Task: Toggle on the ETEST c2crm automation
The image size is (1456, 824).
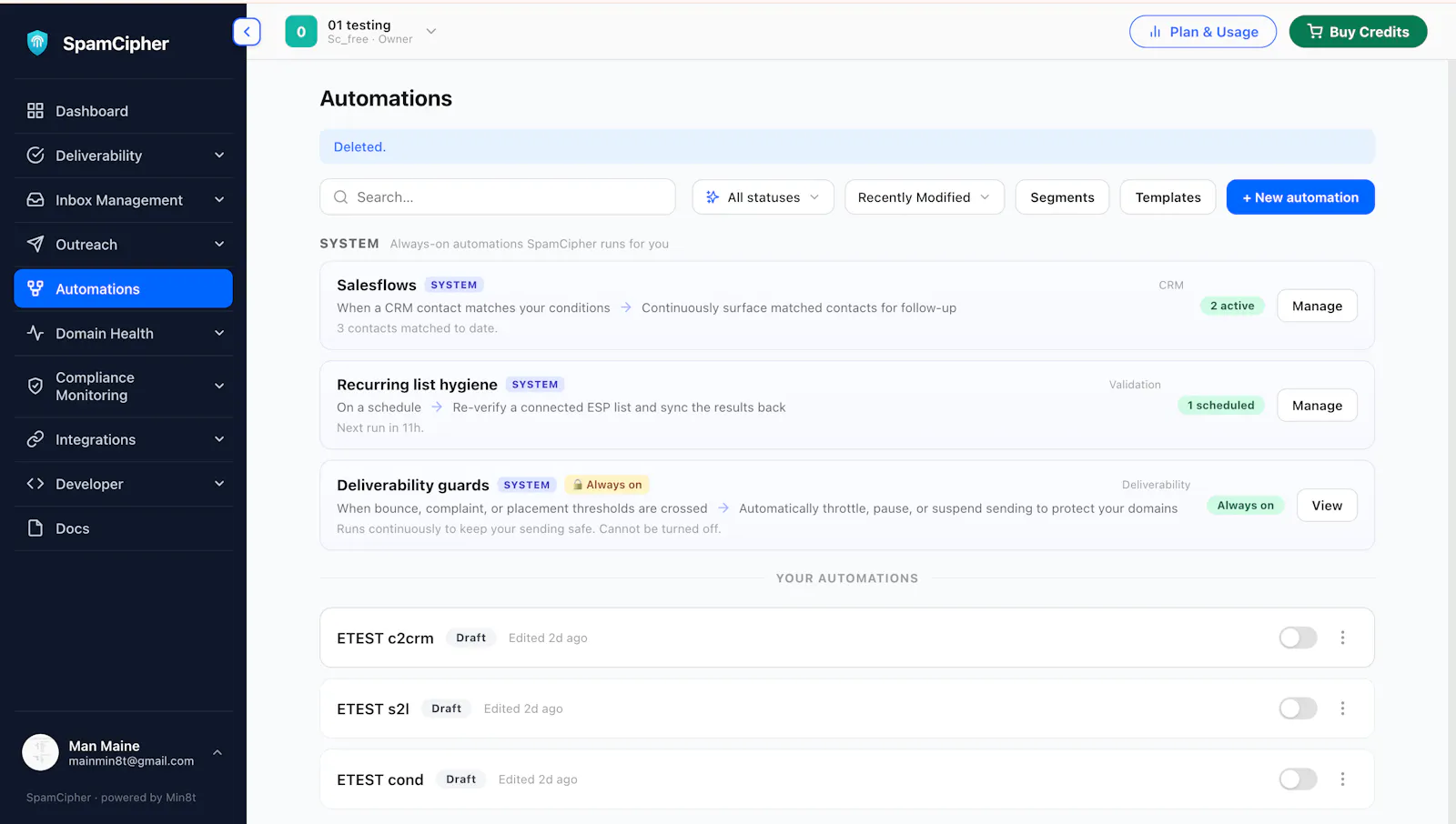Action: [x=1298, y=638]
